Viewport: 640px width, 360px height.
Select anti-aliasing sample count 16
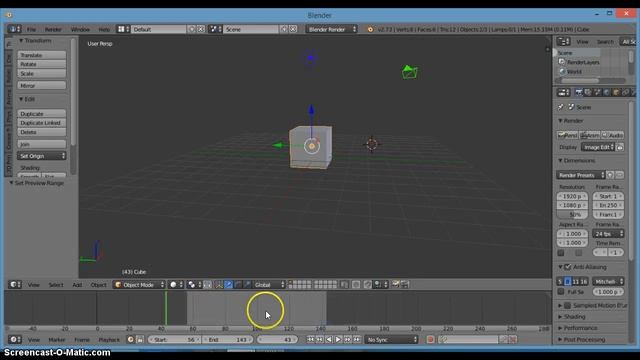pos(584,281)
